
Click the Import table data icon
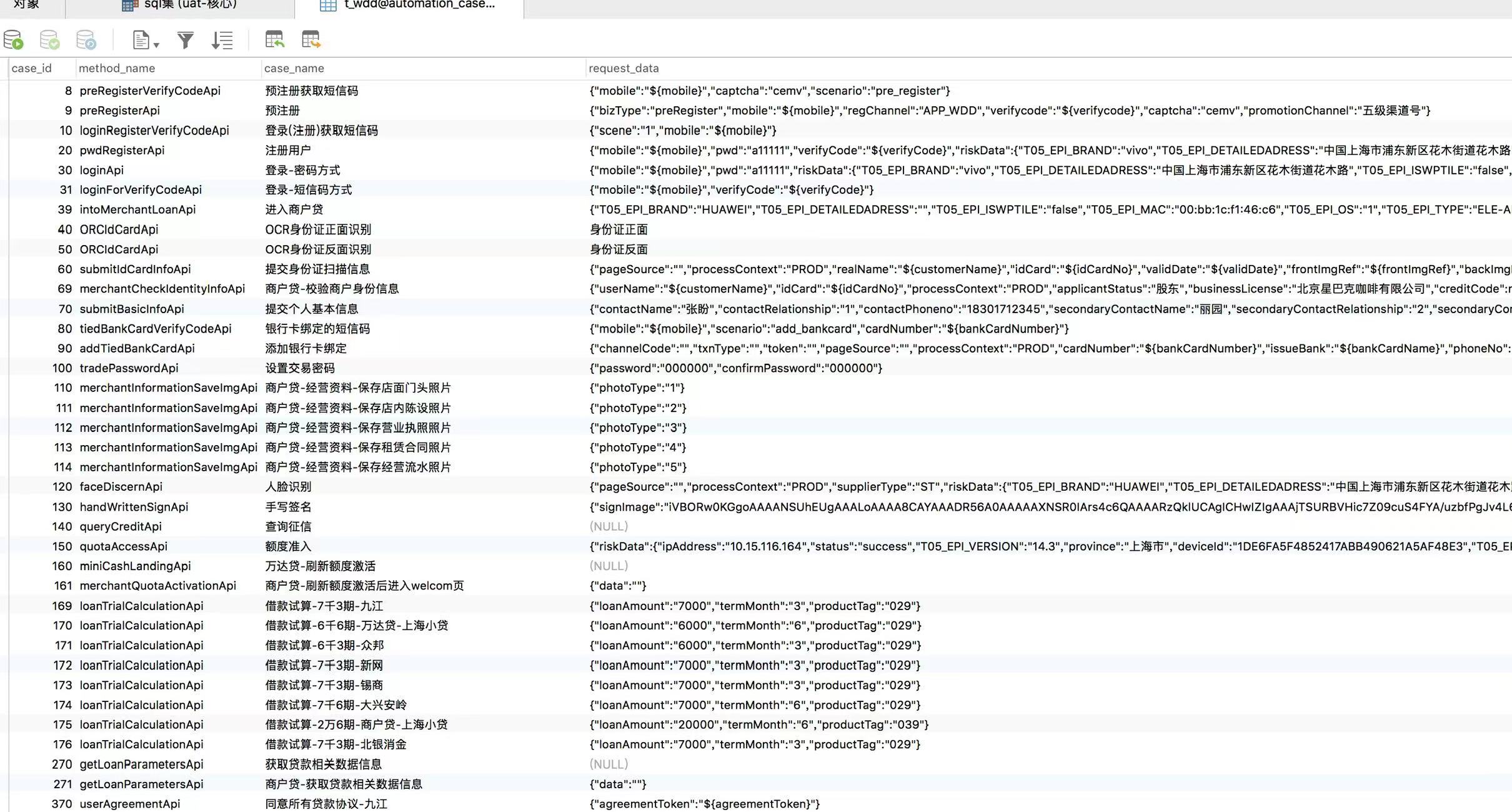(x=274, y=40)
